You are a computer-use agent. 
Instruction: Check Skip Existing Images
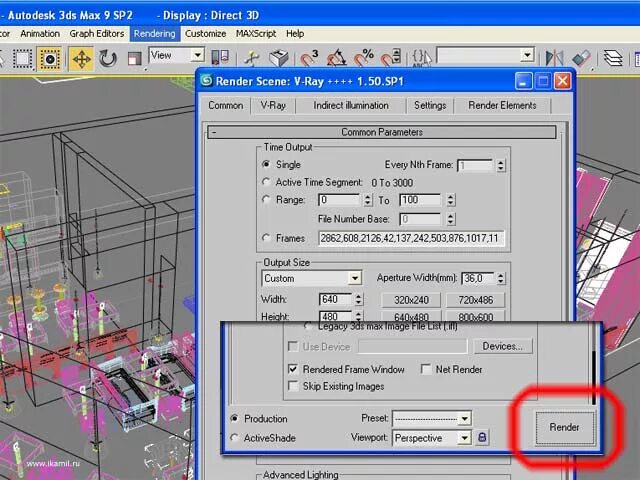293,386
